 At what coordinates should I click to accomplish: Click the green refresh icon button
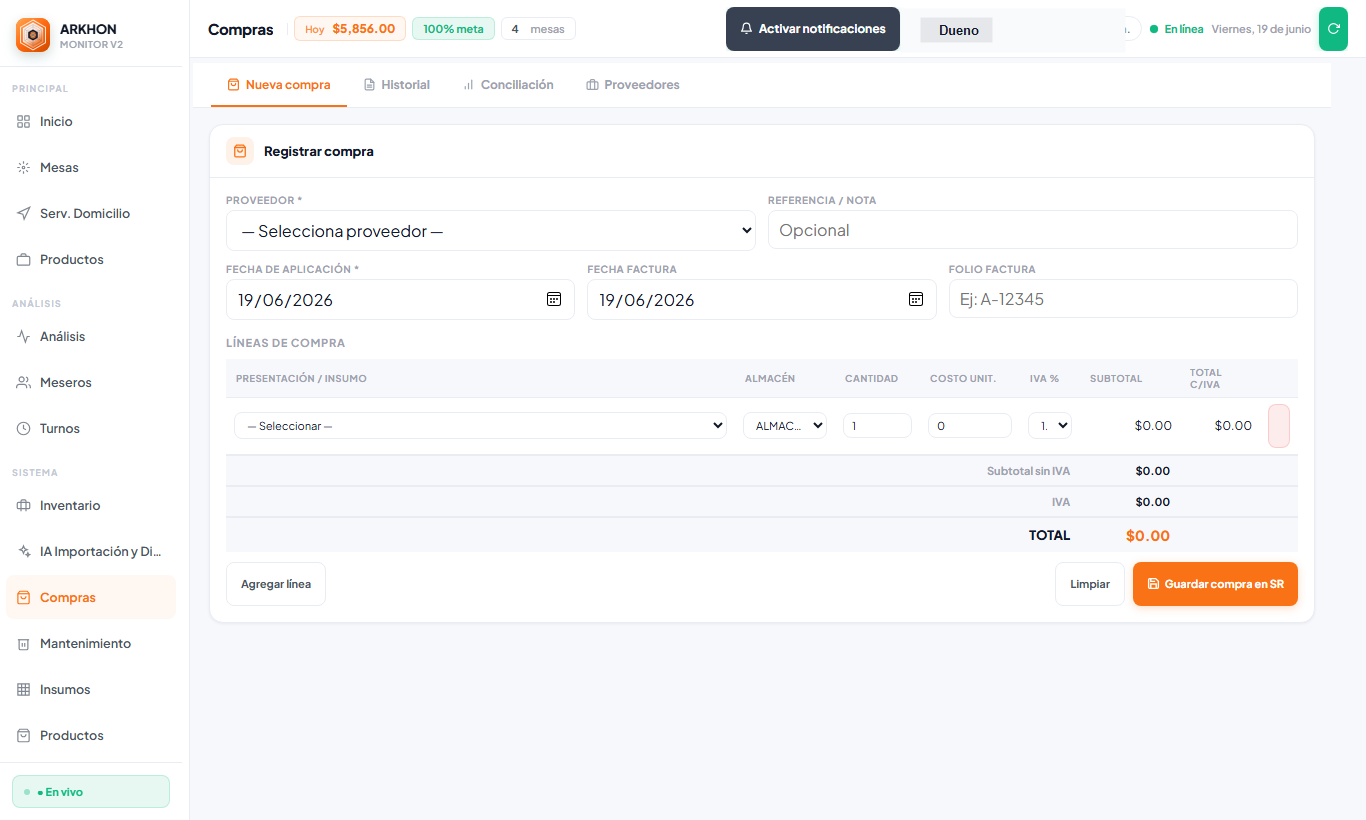coord(1333,29)
